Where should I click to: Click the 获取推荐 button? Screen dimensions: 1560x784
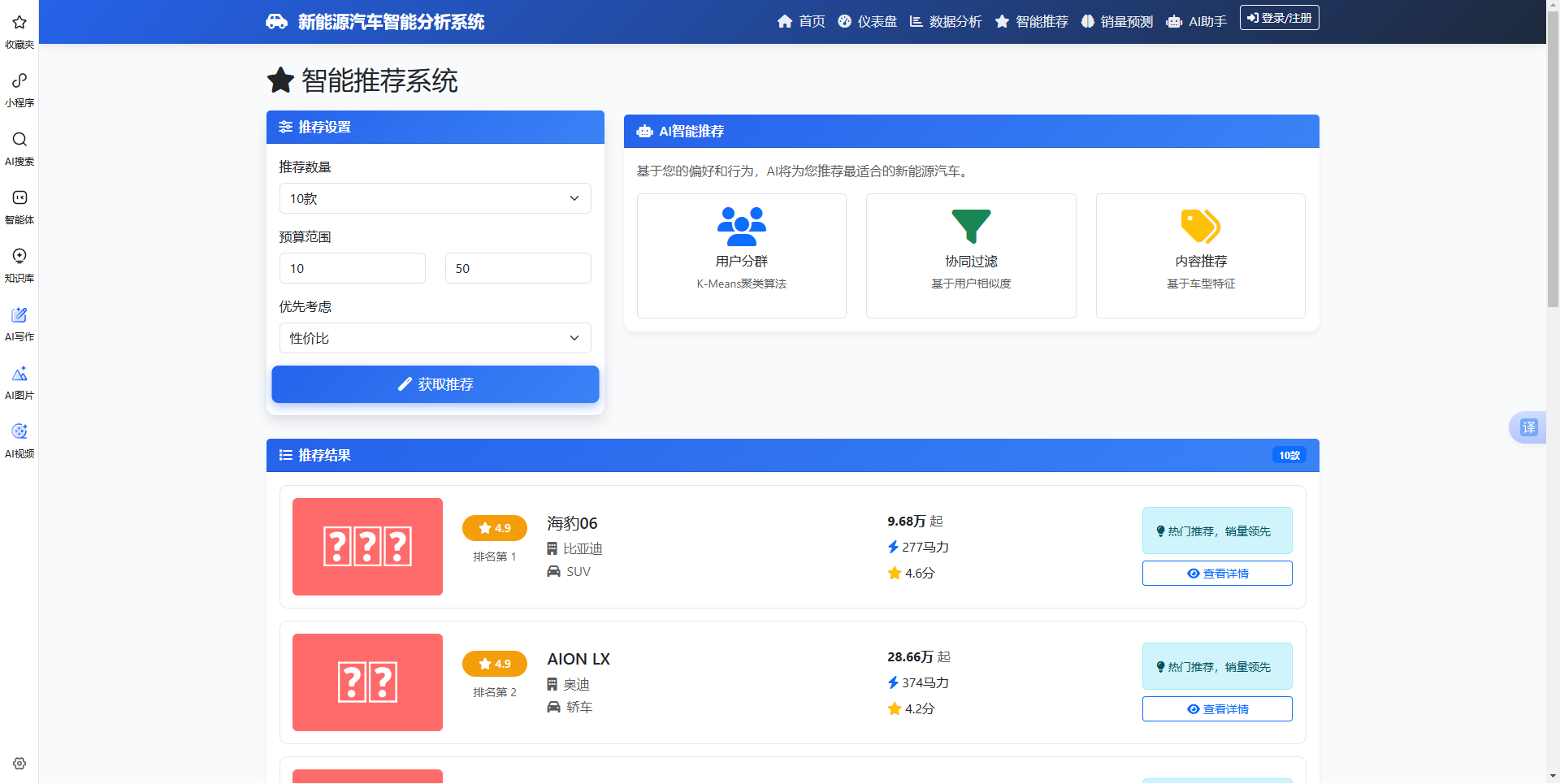pos(435,384)
